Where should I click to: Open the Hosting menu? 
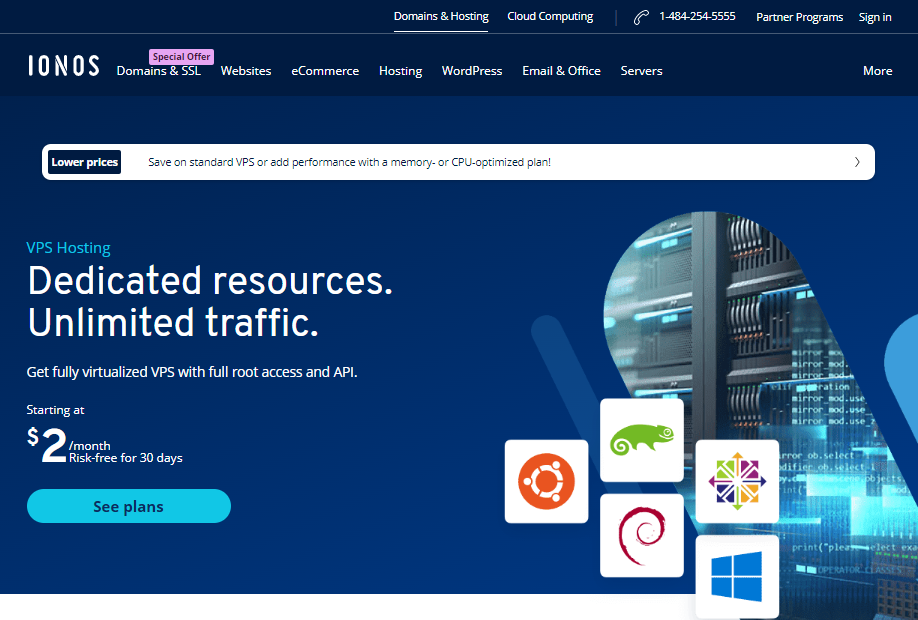point(400,71)
